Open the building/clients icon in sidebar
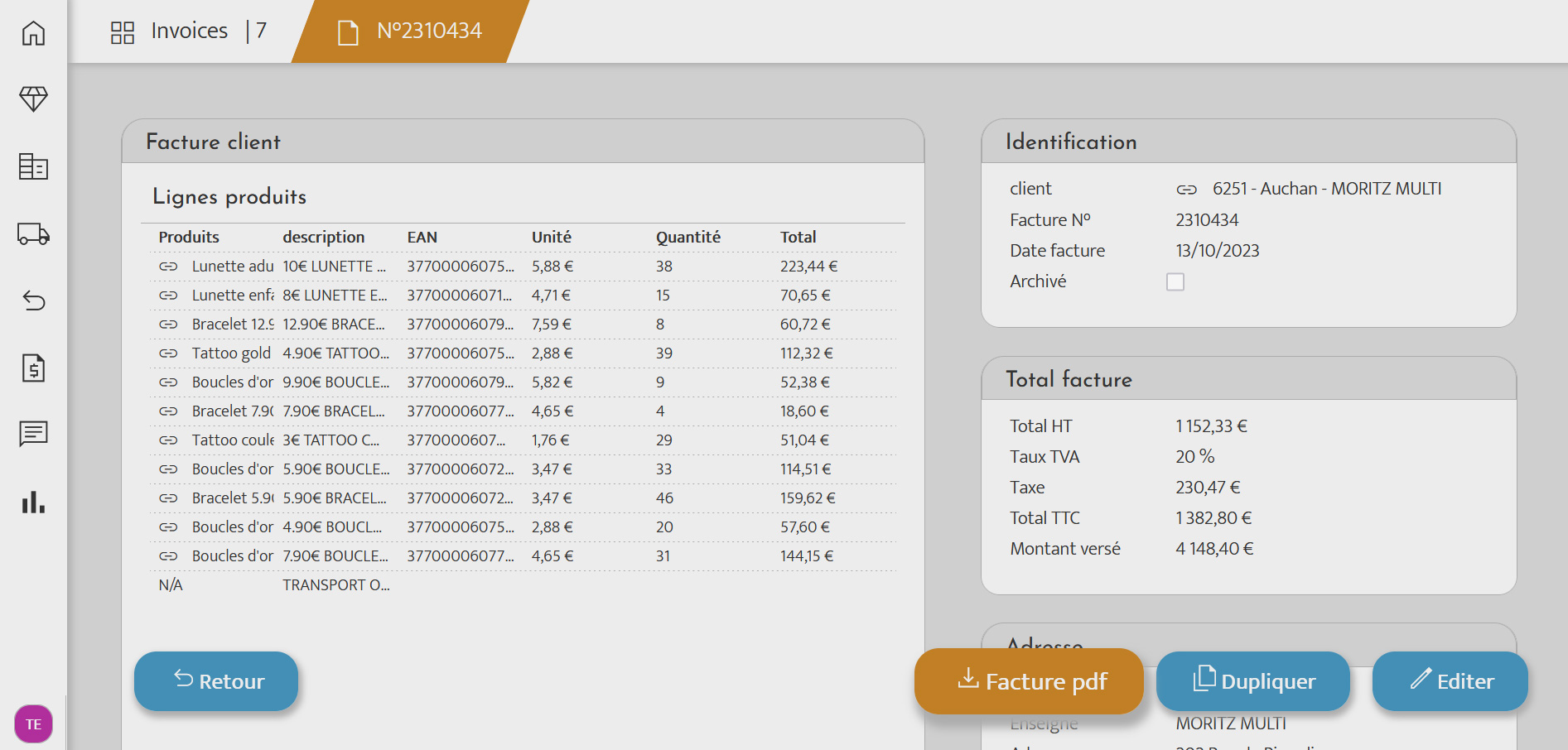The image size is (1568, 750). tap(33, 166)
